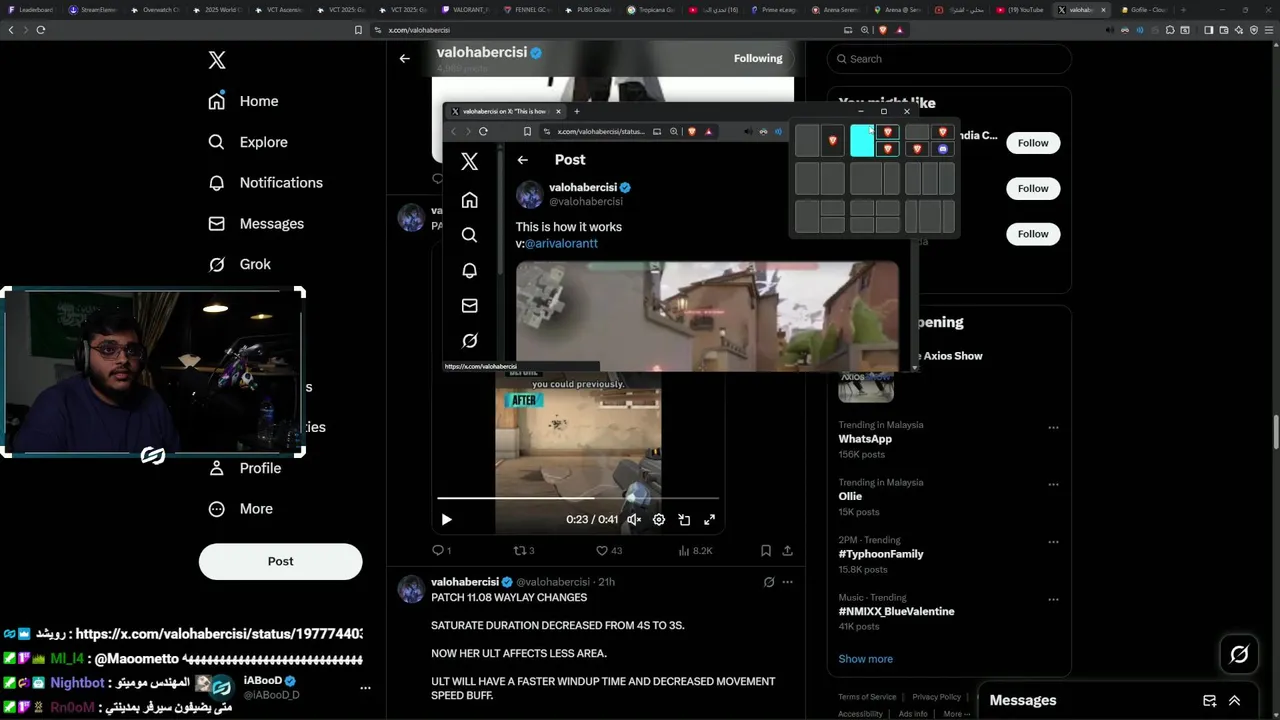Image resolution: width=1280 pixels, height=720 pixels.
Task: Switch to the Gofile browser tab
Action: click(x=1145, y=10)
